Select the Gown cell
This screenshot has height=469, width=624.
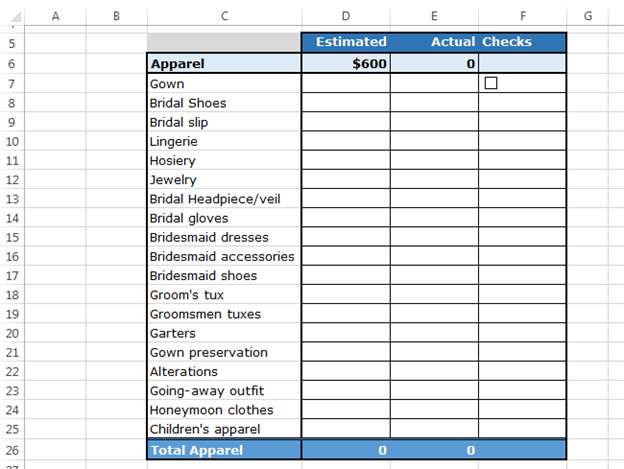click(x=224, y=84)
